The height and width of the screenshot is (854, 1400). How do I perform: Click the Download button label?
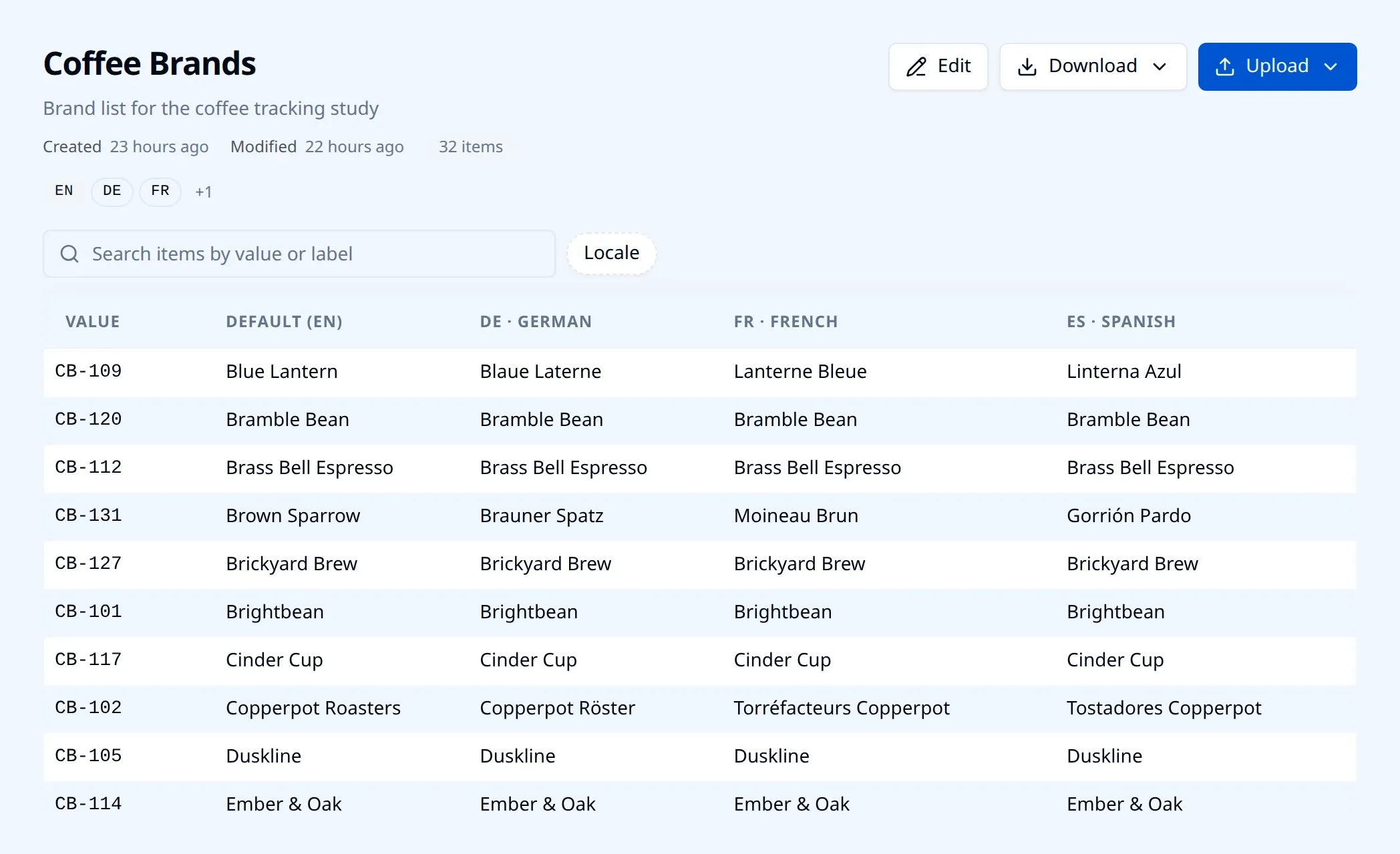click(1093, 66)
